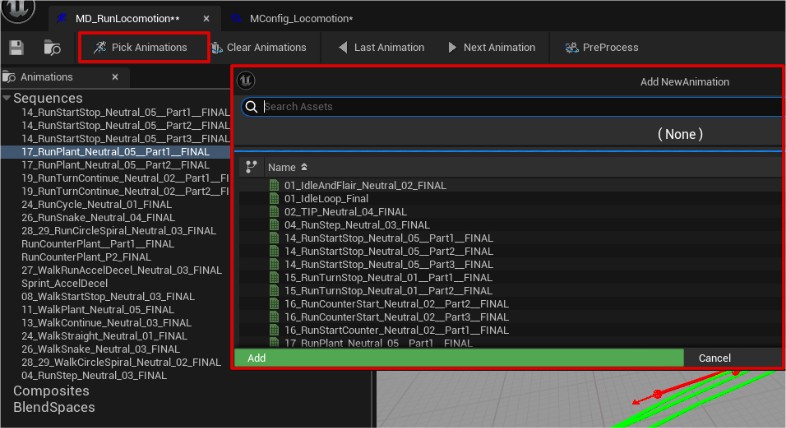The image size is (786, 428).
Task: Select 13_WalkContinue_Neutral_03_FINAL sequence
Action: point(106,323)
